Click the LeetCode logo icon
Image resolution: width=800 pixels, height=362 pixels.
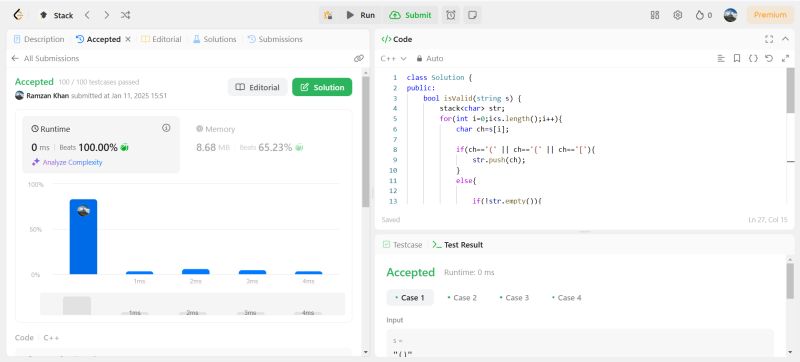(18, 15)
